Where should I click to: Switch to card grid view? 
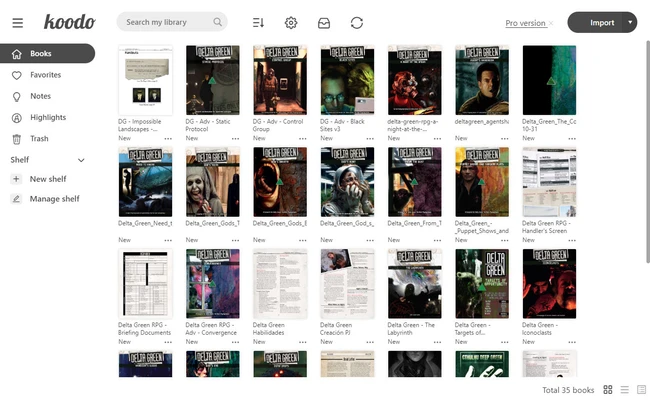[x=608, y=390]
